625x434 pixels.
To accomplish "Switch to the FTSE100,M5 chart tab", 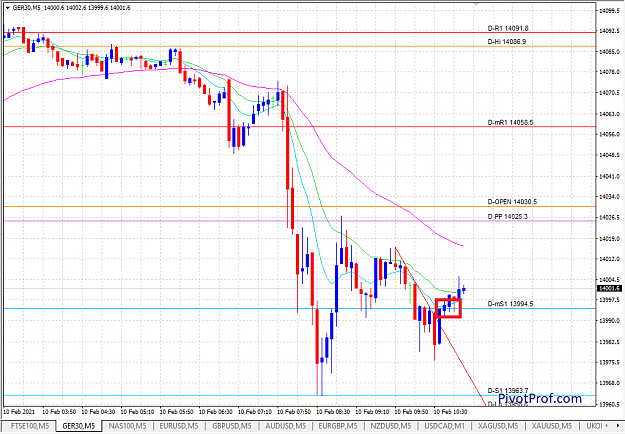I will (30, 426).
